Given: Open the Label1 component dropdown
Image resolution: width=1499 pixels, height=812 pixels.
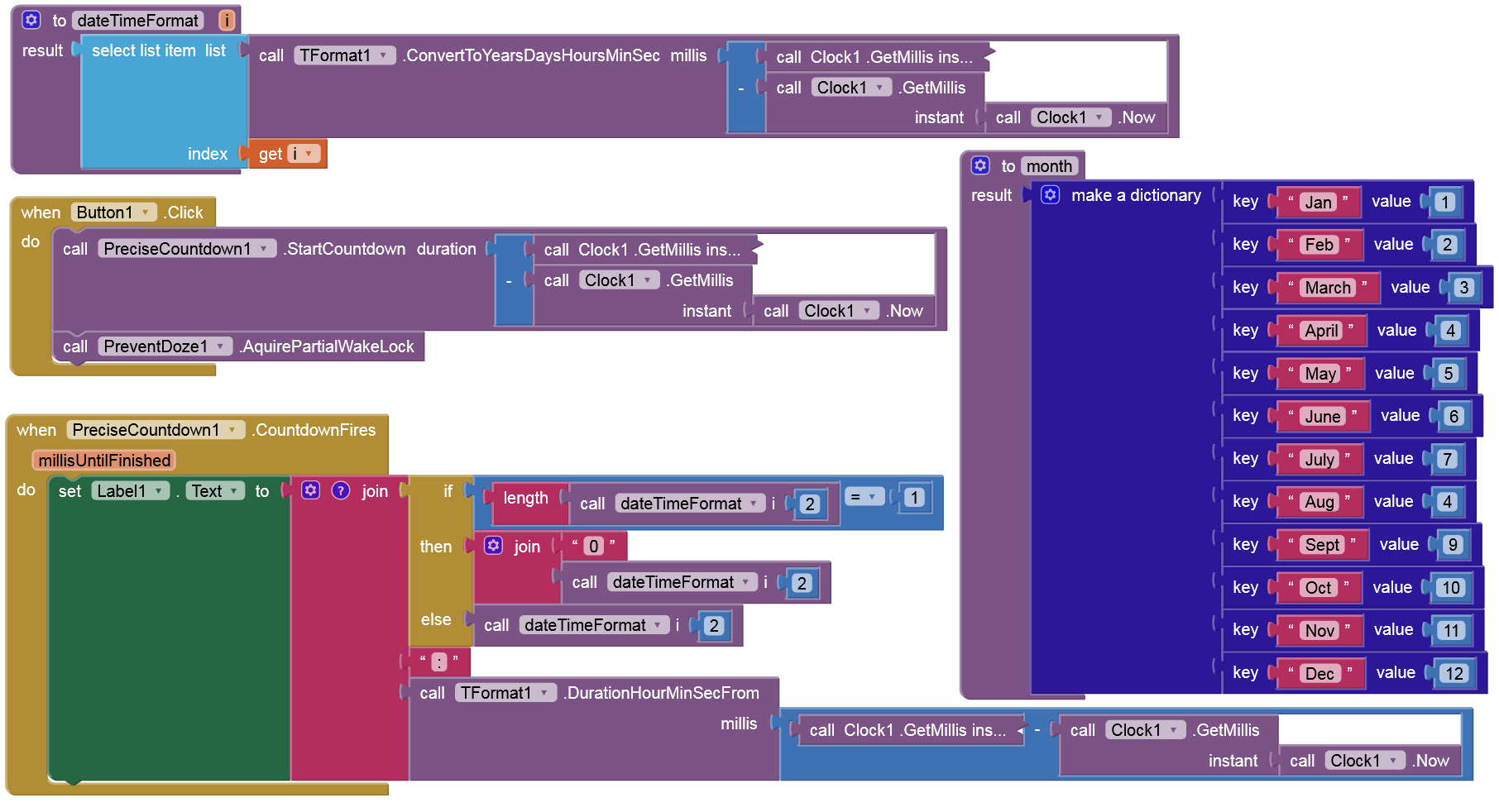Looking at the screenshot, I should click(x=158, y=491).
